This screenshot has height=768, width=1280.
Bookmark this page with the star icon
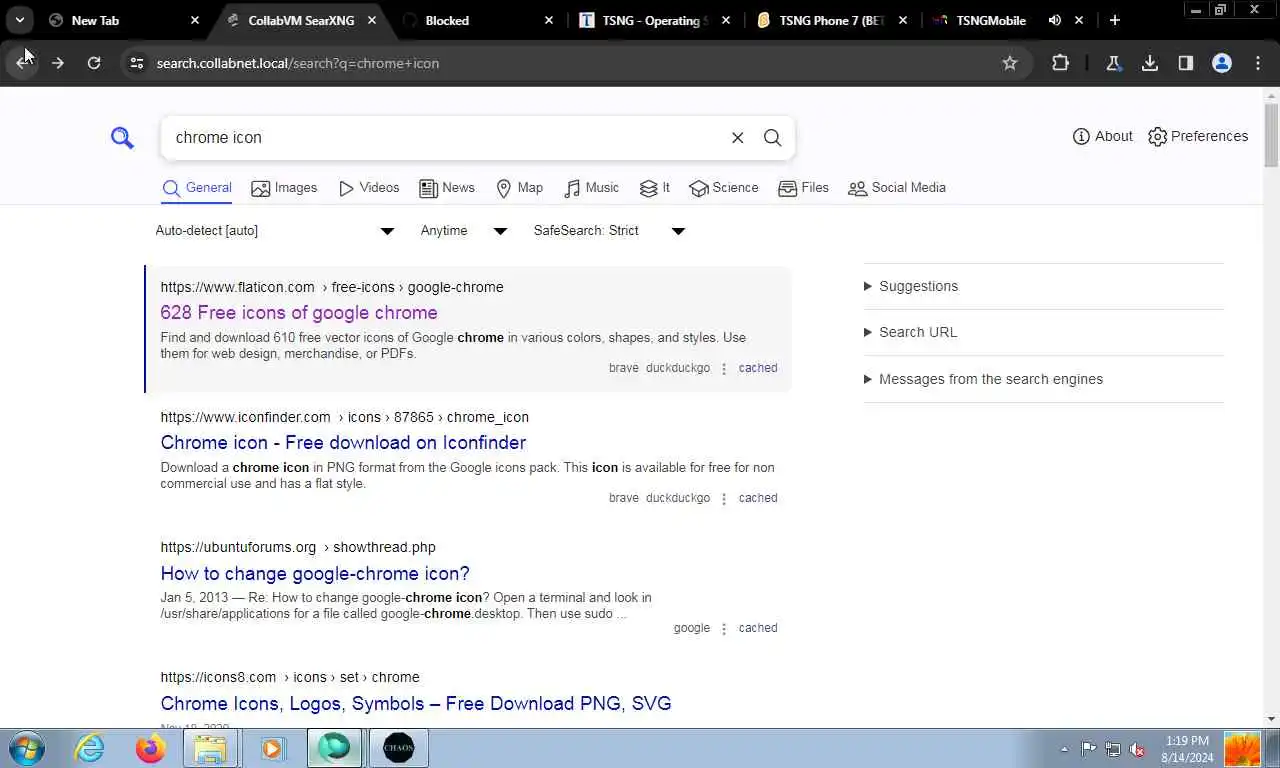coord(1010,63)
